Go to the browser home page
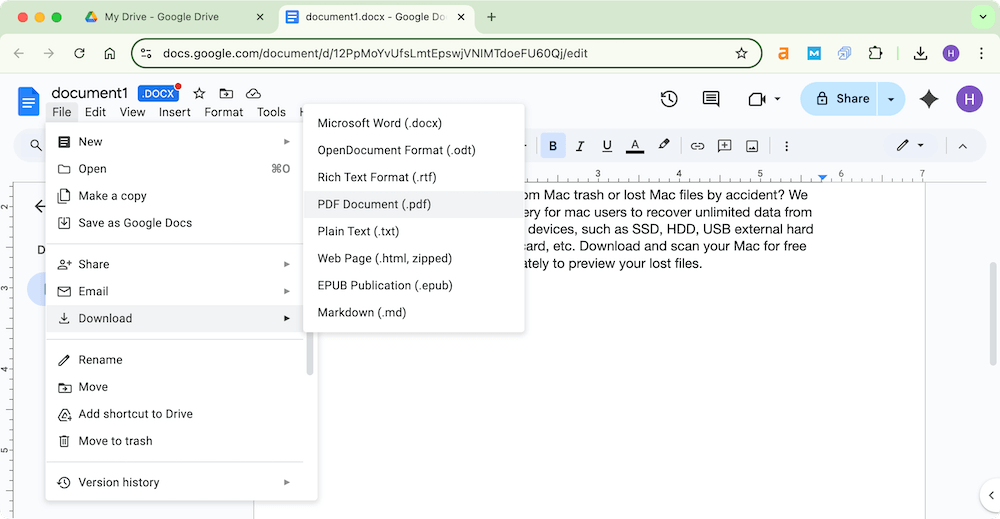Image resolution: width=1000 pixels, height=519 pixels. pos(110,54)
